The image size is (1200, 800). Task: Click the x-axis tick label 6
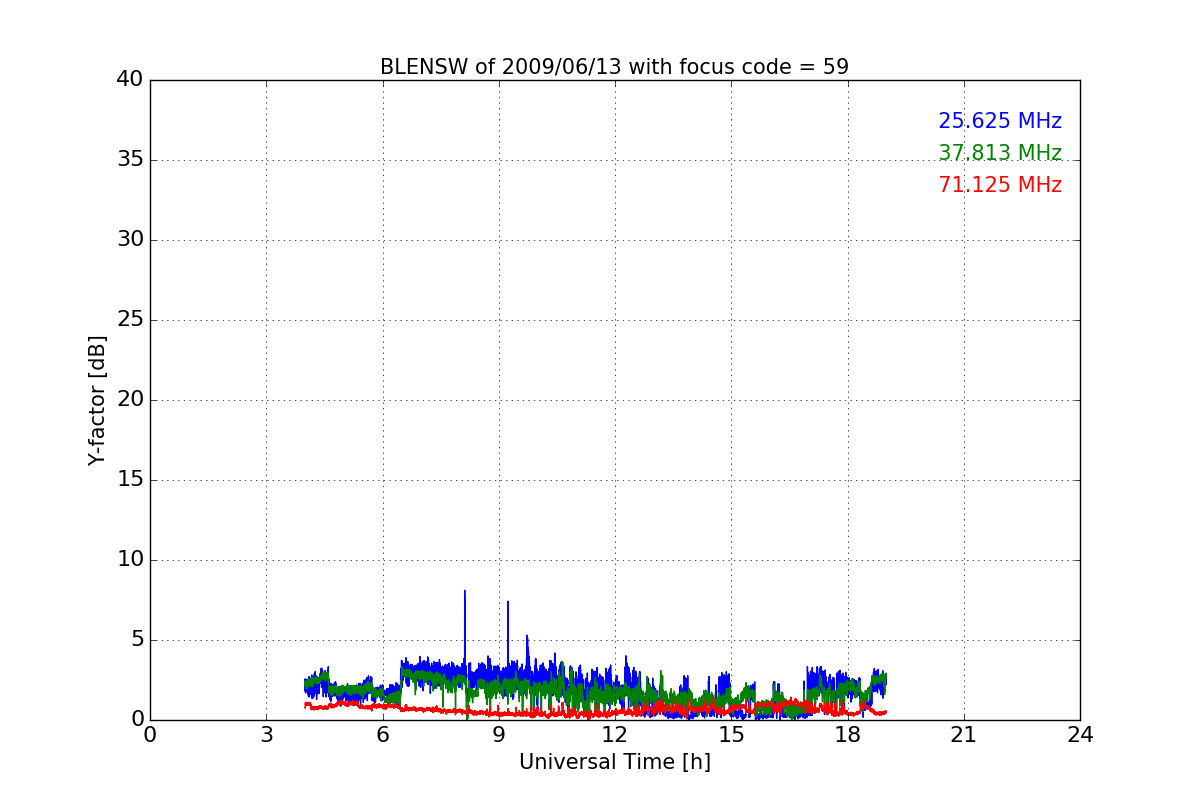(382, 734)
